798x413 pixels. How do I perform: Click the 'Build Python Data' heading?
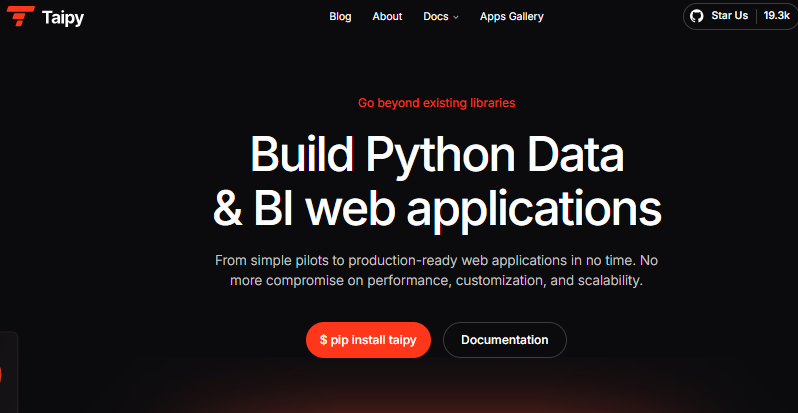437,155
